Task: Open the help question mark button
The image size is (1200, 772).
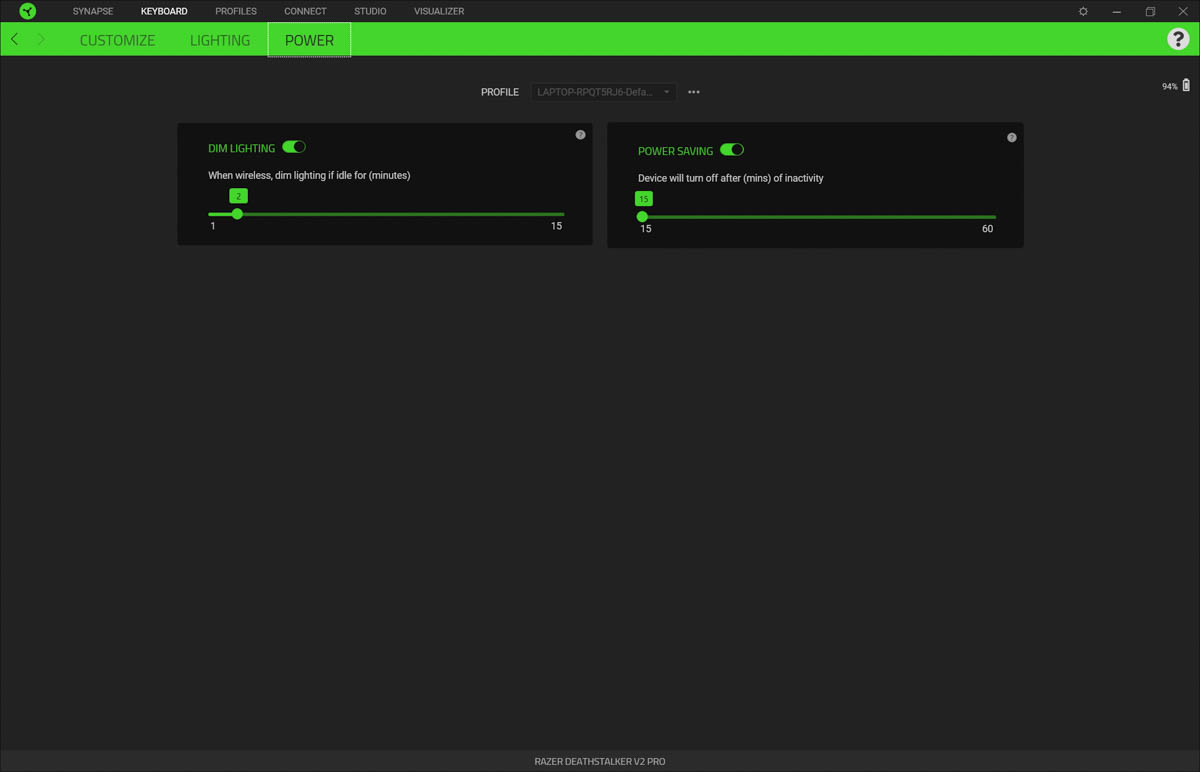Action: 1178,39
